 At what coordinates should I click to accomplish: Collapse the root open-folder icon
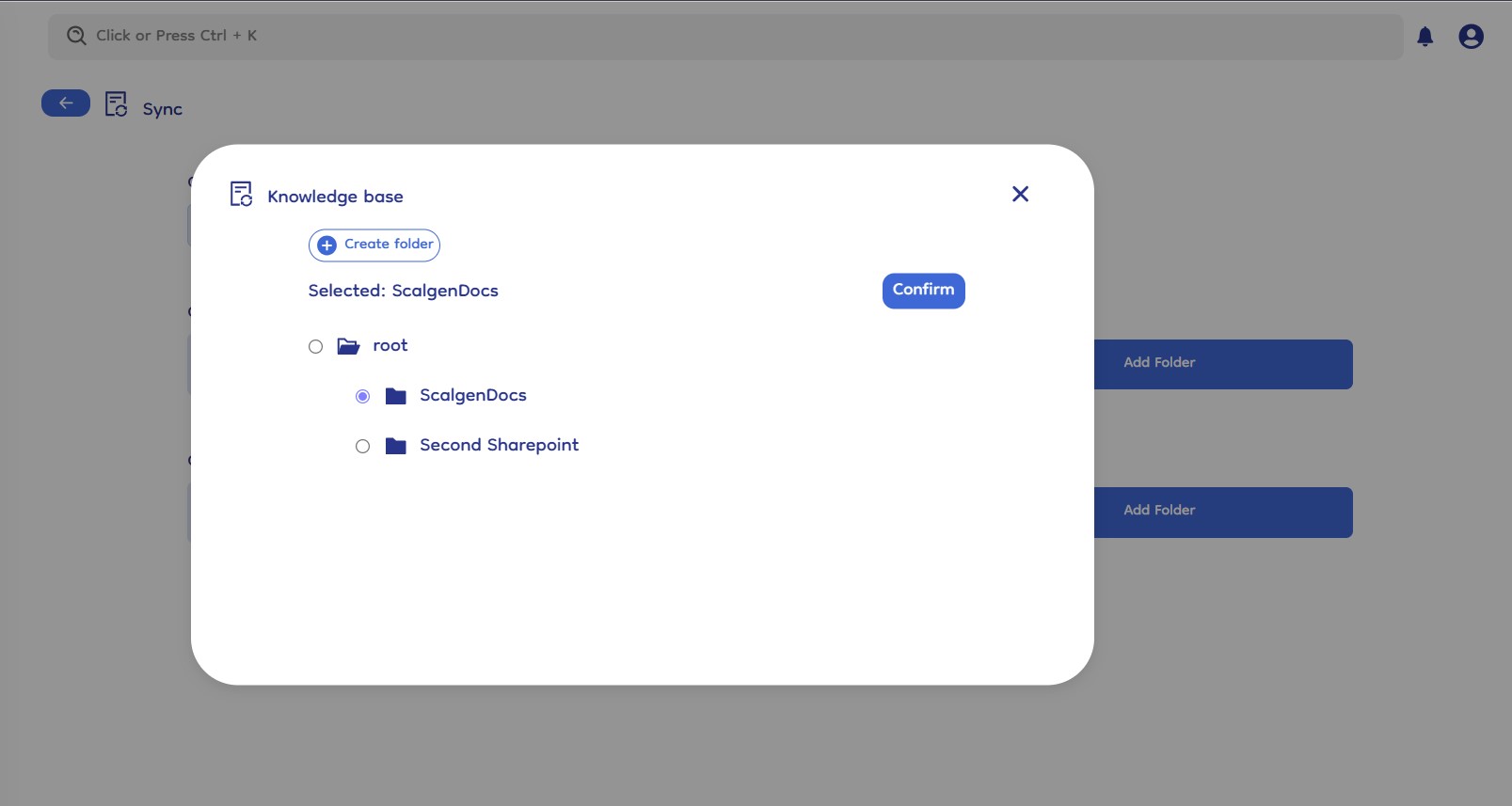pos(348,346)
